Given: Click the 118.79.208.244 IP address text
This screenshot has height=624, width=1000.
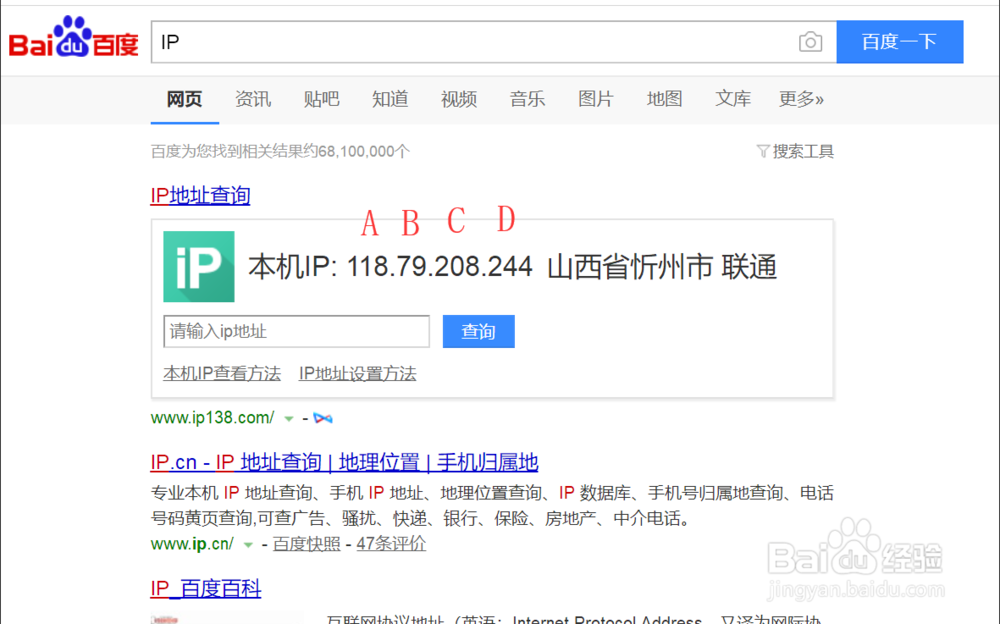Looking at the screenshot, I should click(x=439, y=267).
